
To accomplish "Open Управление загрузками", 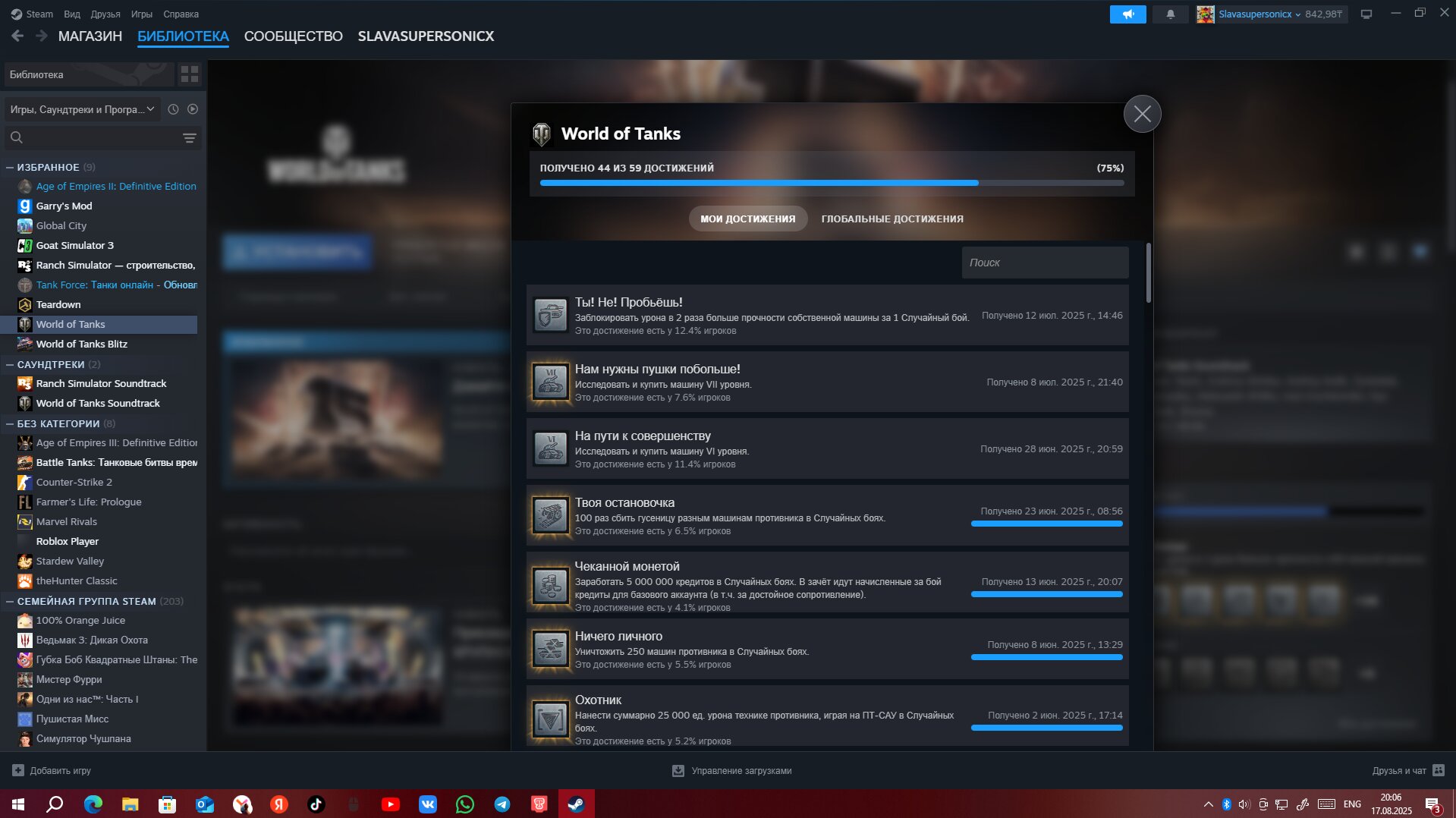I will (741, 770).
